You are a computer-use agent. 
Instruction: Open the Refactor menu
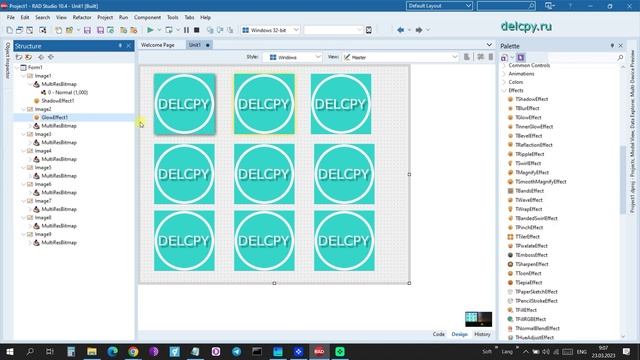tap(82, 18)
